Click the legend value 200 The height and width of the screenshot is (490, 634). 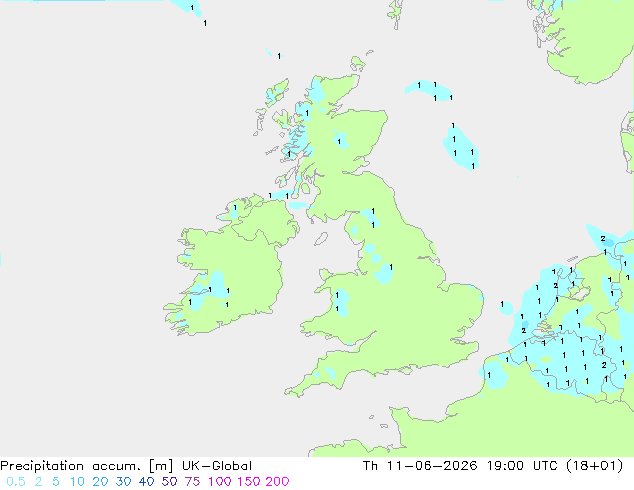277,482
